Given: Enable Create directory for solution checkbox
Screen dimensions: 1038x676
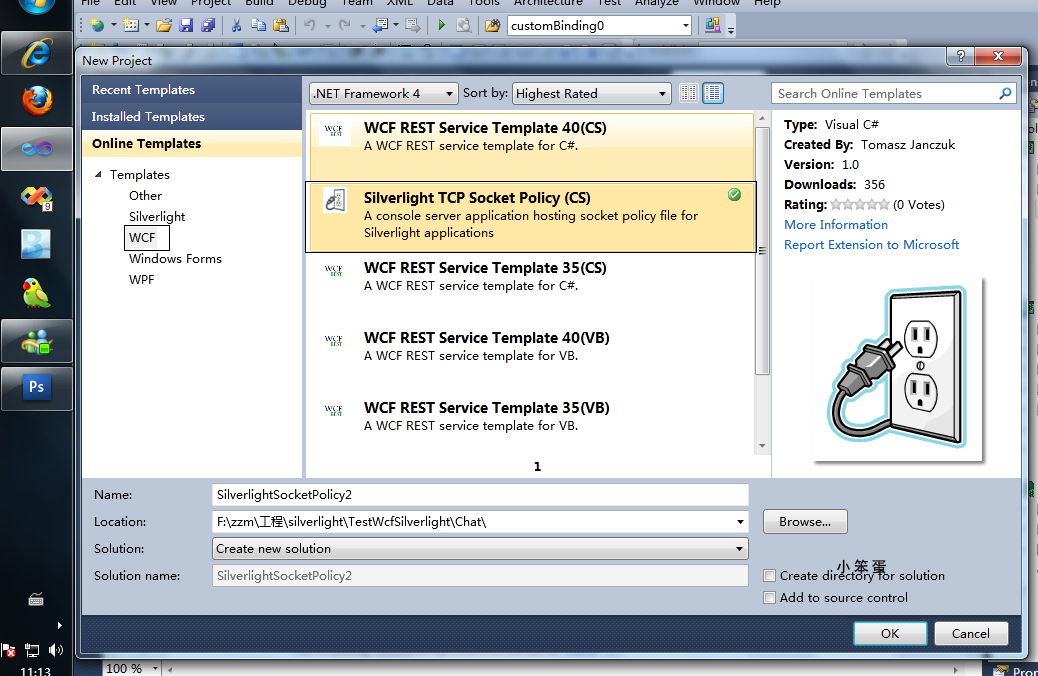Looking at the screenshot, I should (769, 575).
